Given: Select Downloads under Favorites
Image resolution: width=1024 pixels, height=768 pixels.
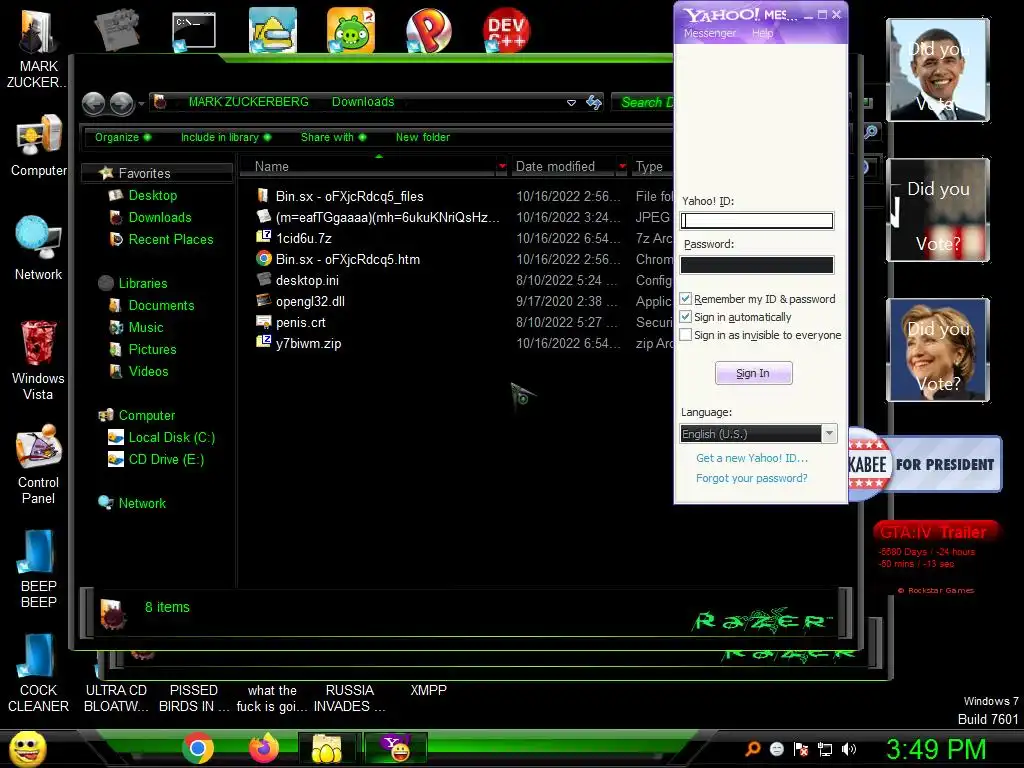Looking at the screenshot, I should (x=160, y=217).
